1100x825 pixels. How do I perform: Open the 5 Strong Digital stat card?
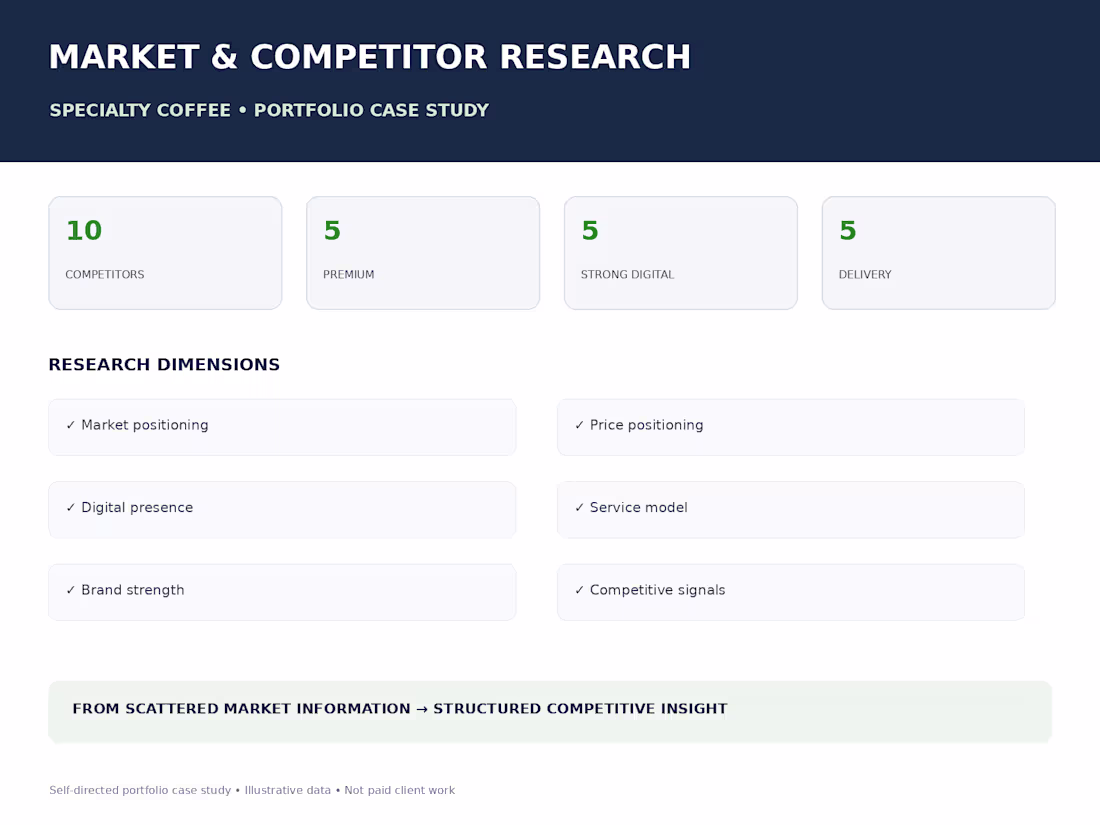coord(680,253)
